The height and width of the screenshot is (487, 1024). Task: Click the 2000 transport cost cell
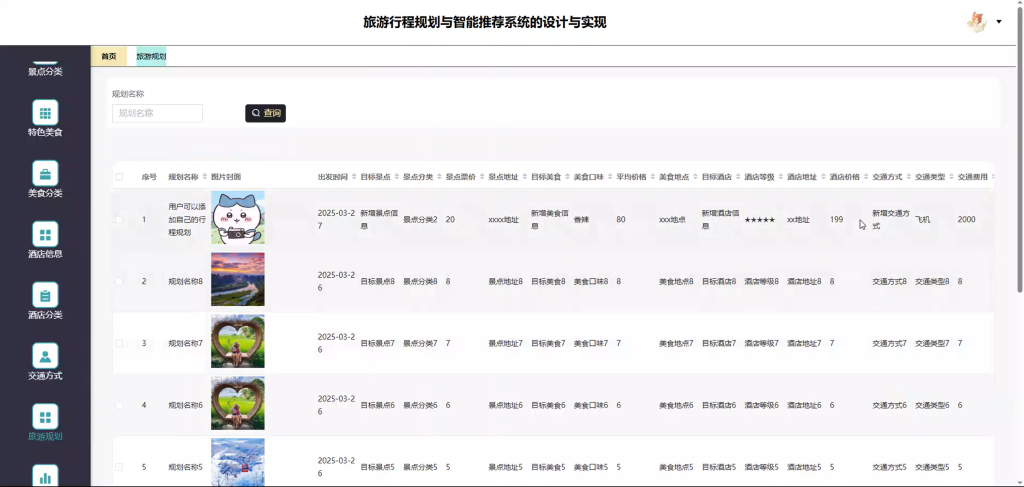[967, 219]
